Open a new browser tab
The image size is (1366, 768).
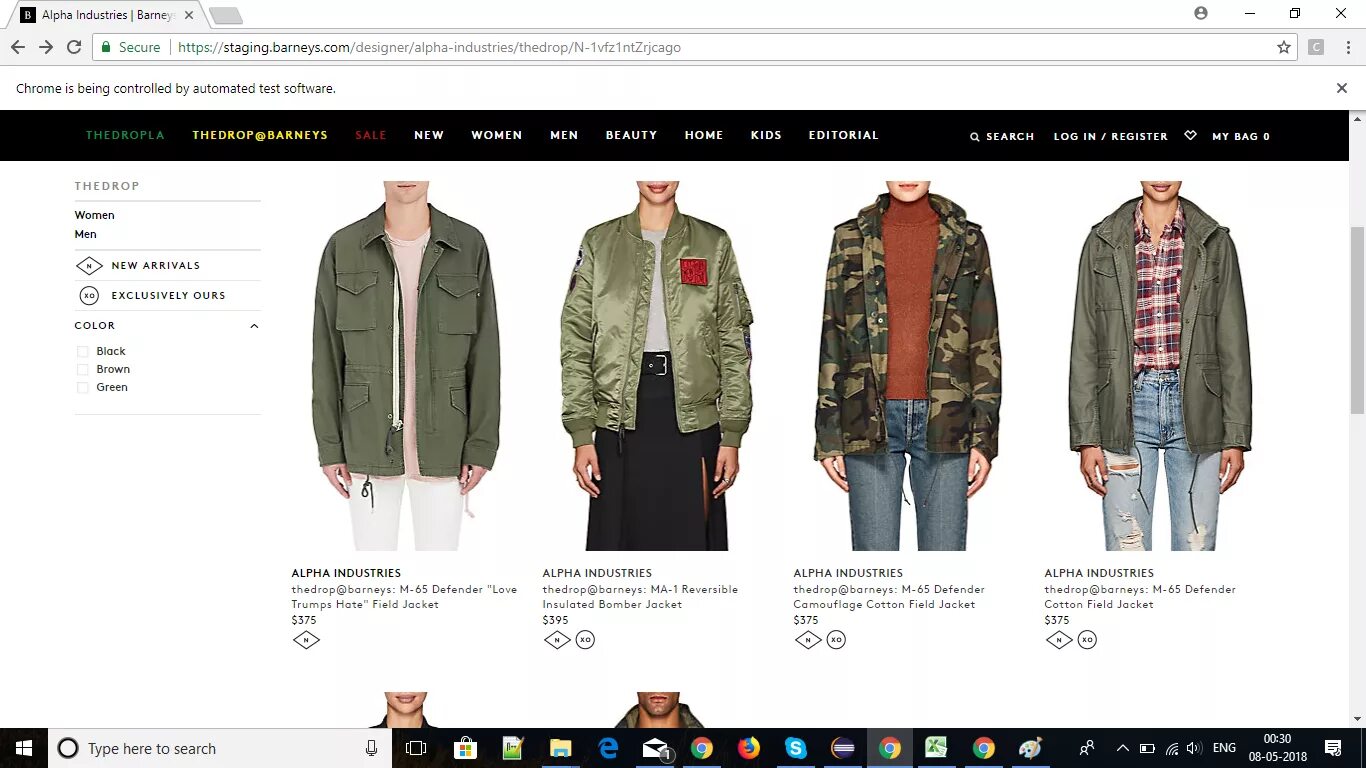[226, 15]
